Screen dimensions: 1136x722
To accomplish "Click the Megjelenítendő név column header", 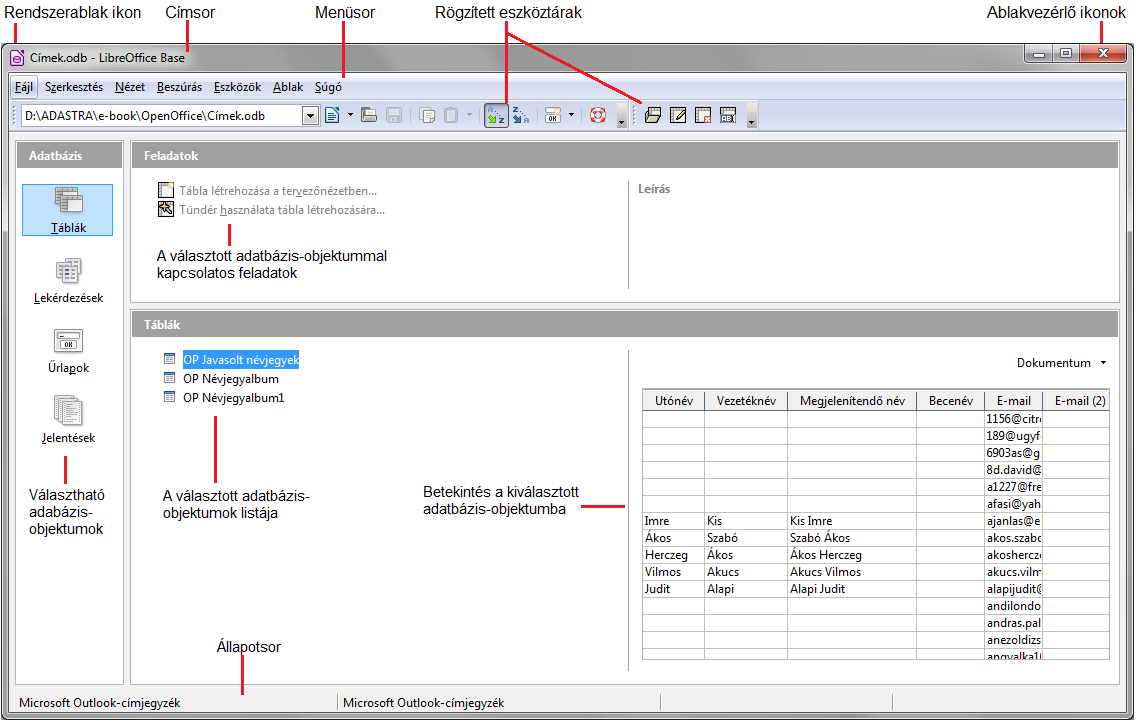I will pos(852,401).
